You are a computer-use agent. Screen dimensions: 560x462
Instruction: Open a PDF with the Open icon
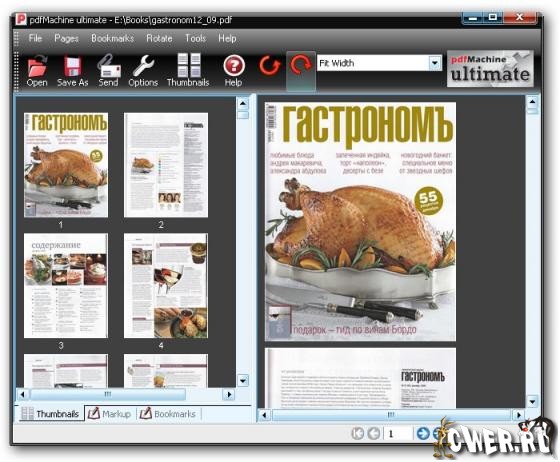point(37,71)
